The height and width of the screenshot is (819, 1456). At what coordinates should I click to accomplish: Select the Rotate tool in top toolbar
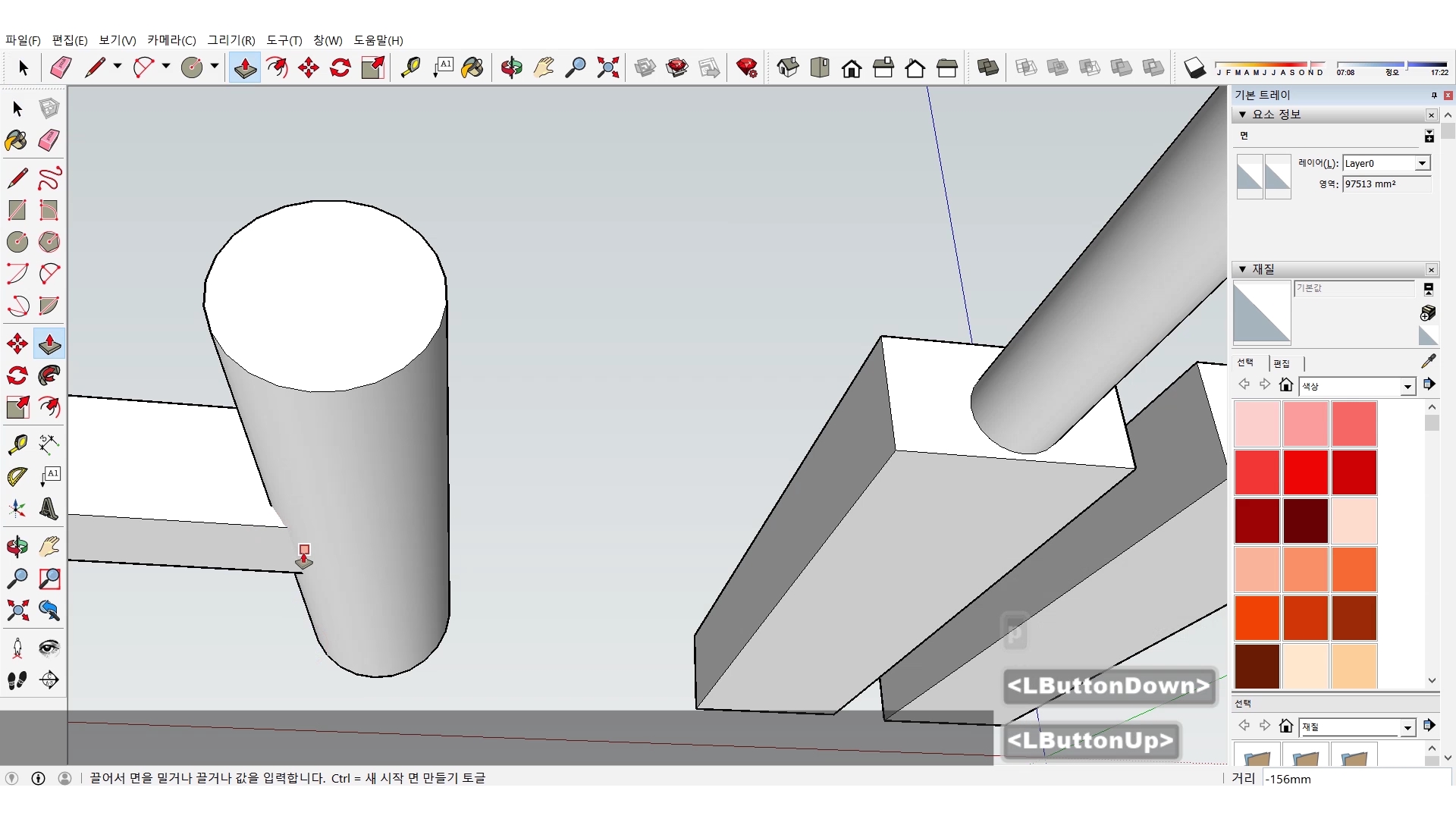(340, 67)
